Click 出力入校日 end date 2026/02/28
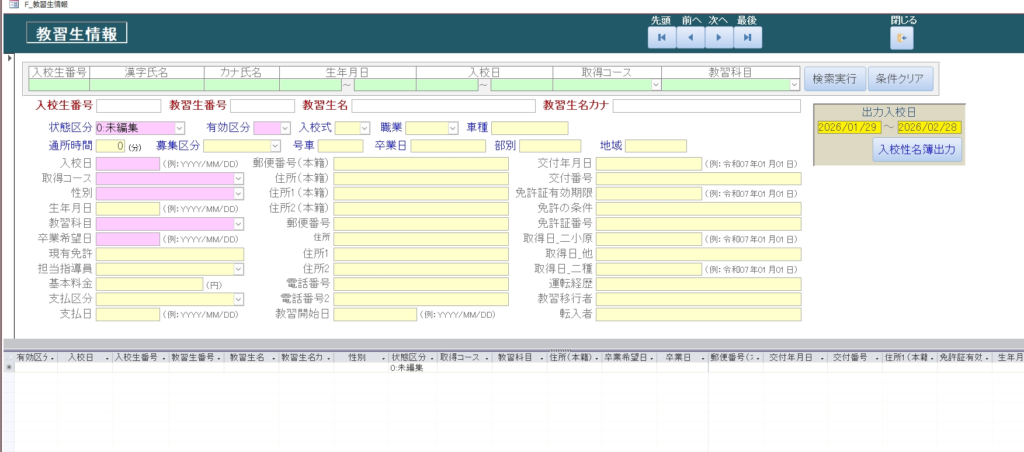This screenshot has width=1024, height=452. point(929,127)
